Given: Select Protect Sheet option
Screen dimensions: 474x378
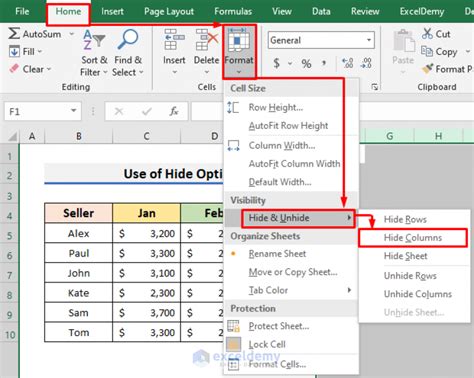Looking at the screenshot, I should 279,326.
